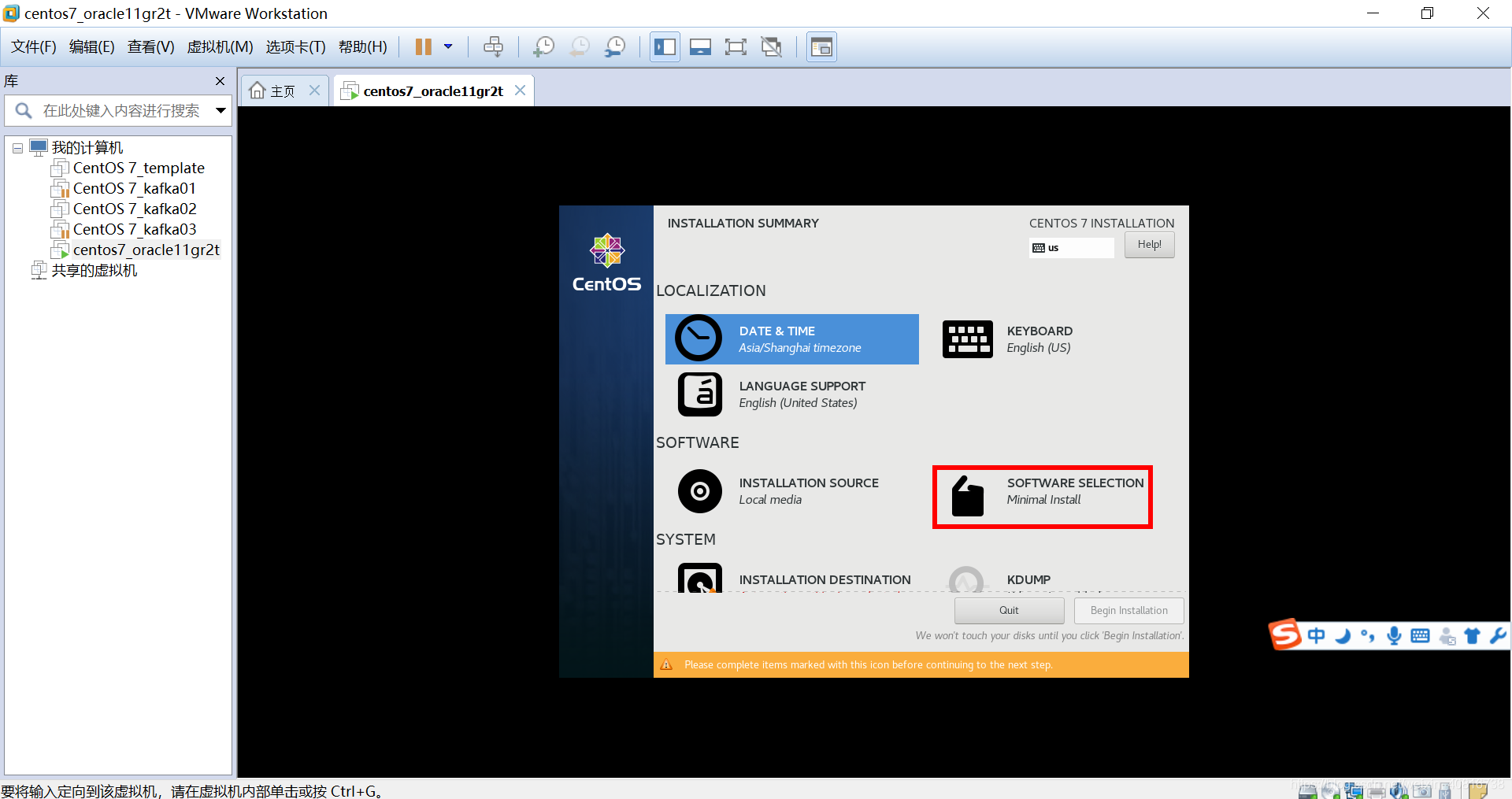Open DATE & TIME settings

pyautogui.click(x=792, y=339)
